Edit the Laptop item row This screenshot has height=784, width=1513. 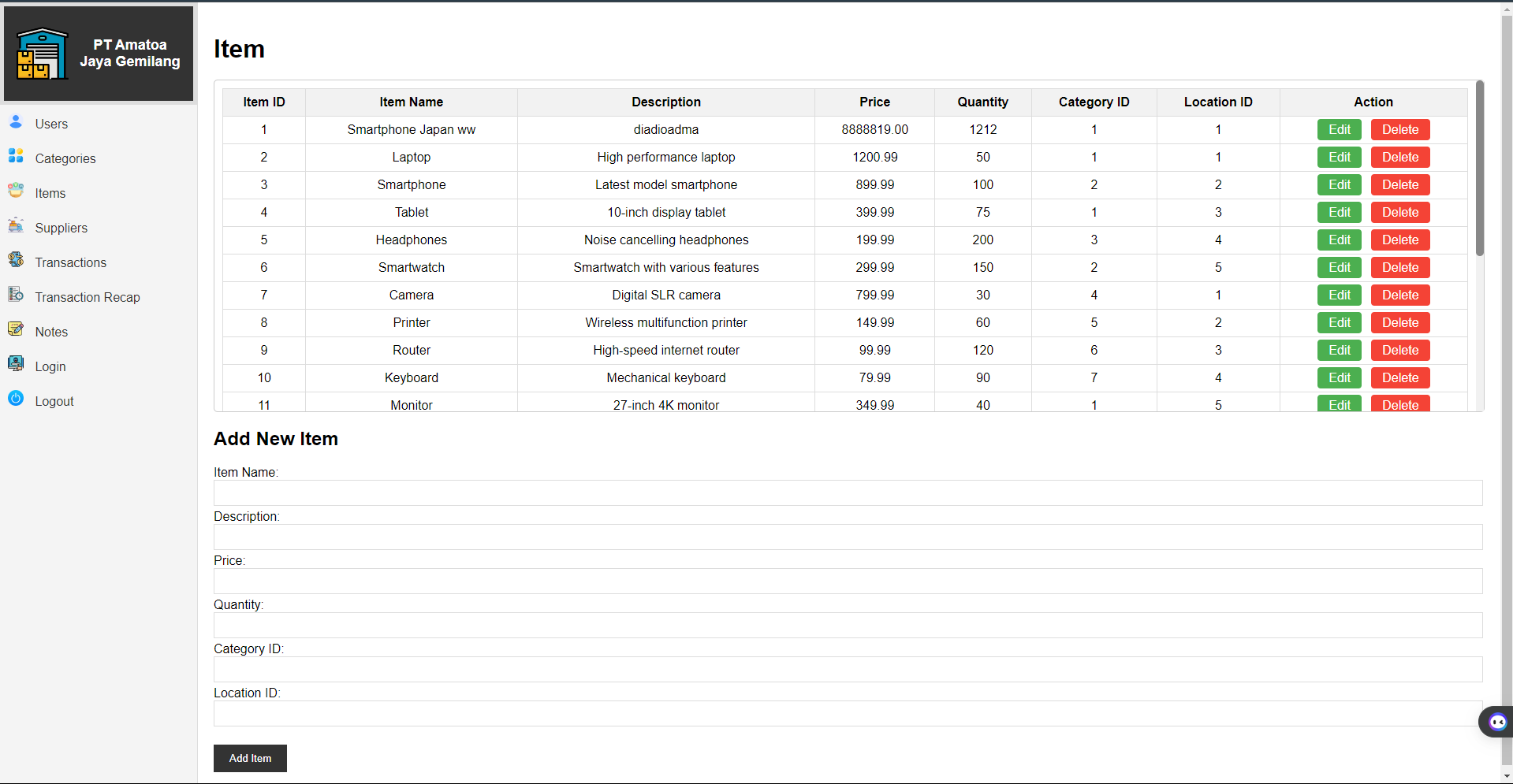click(x=1339, y=158)
